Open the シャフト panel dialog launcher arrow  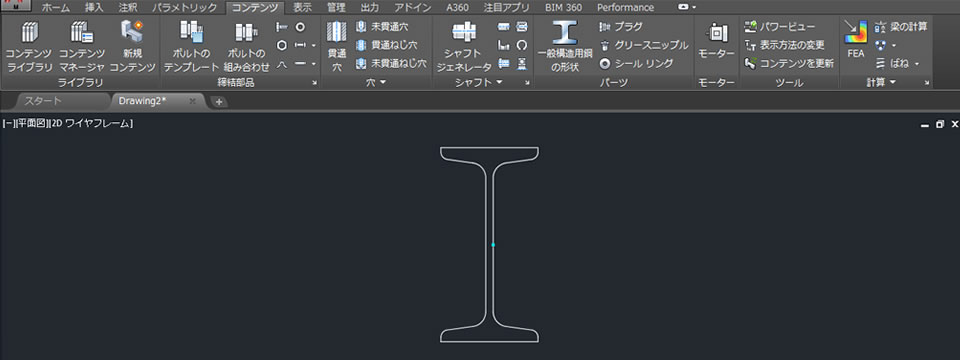pos(527,83)
